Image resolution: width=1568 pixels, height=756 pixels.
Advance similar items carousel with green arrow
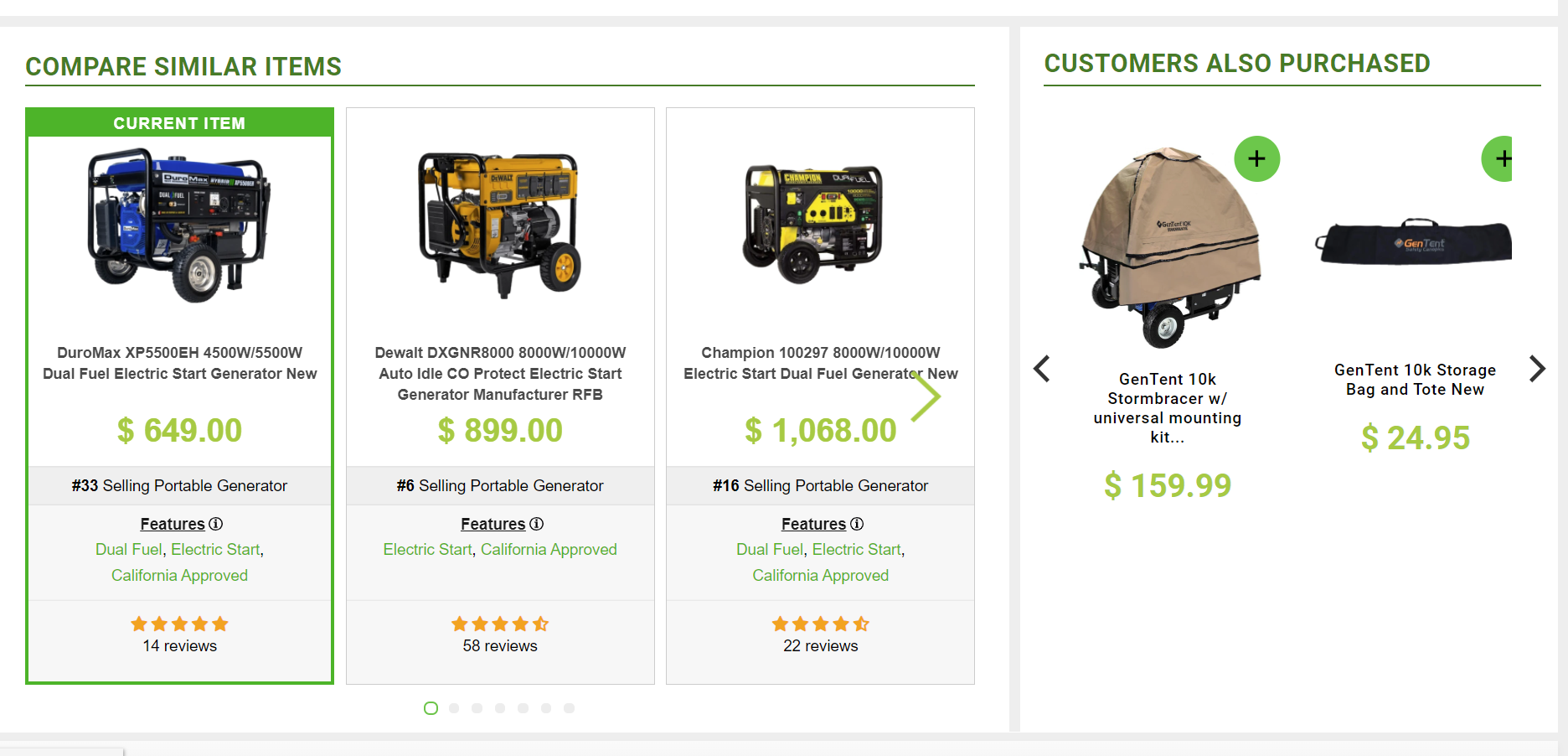pyautogui.click(x=926, y=396)
